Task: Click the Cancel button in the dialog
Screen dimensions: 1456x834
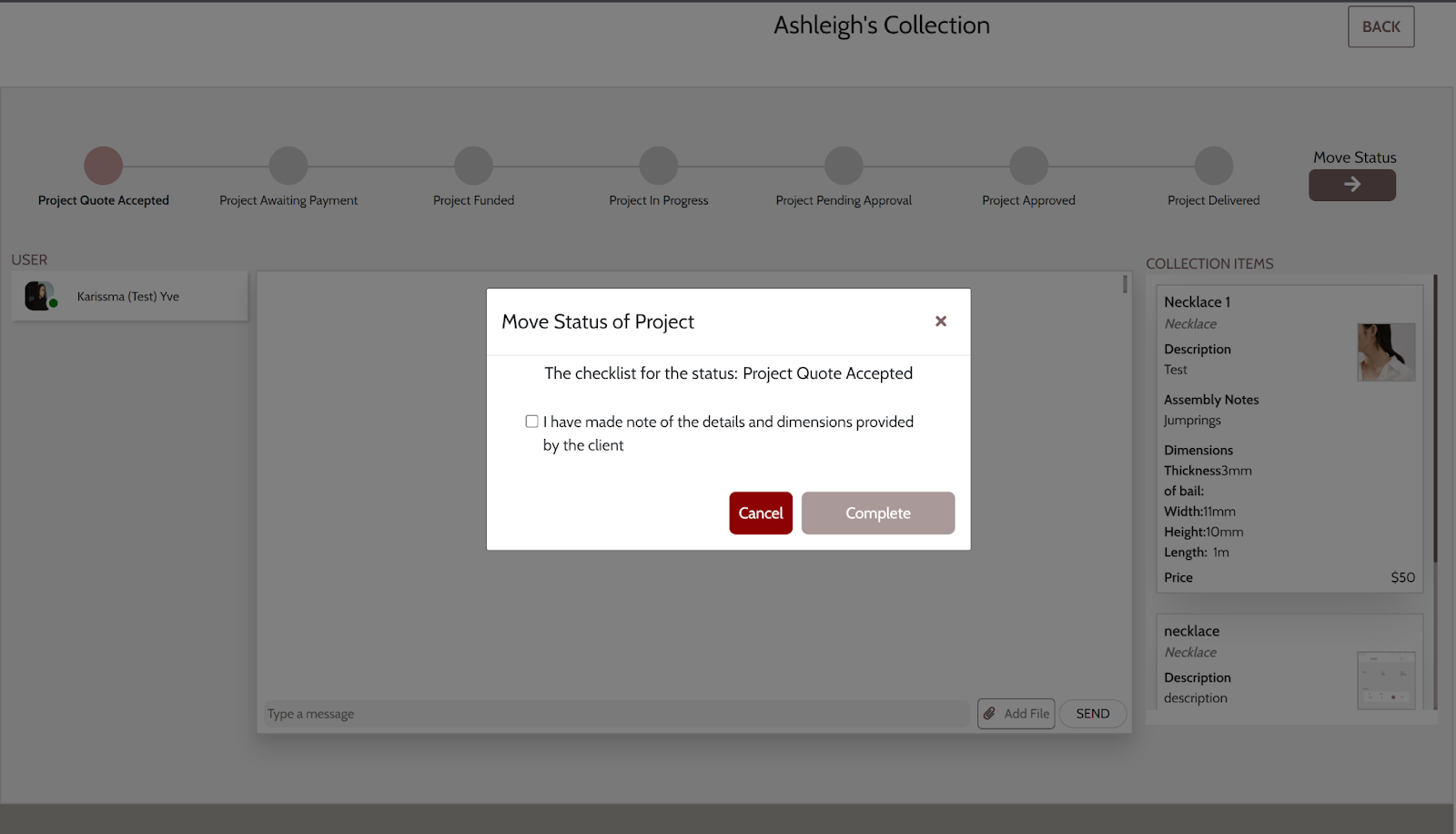Action: coord(761,514)
